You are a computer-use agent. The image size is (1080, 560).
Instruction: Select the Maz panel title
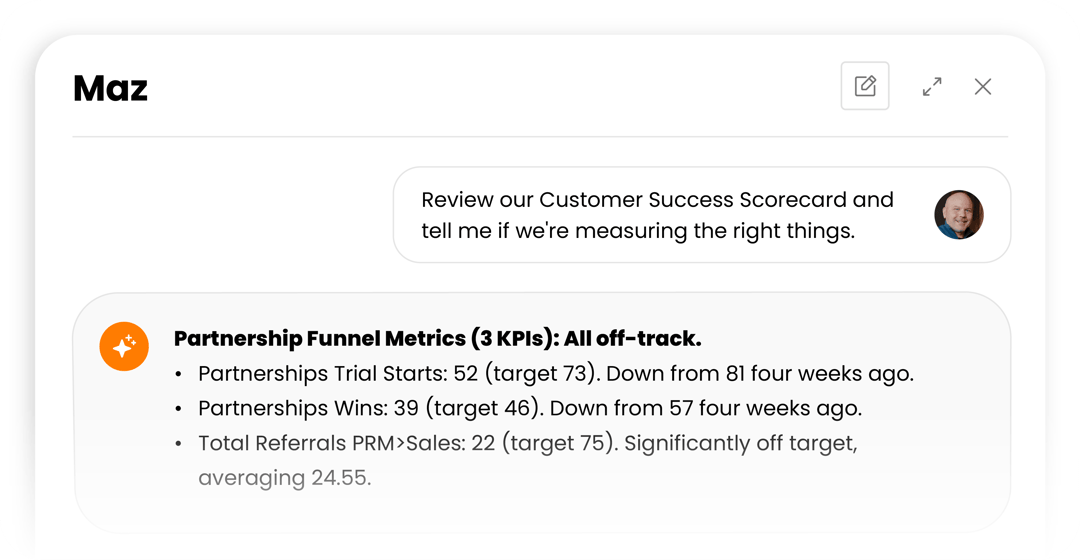point(110,89)
